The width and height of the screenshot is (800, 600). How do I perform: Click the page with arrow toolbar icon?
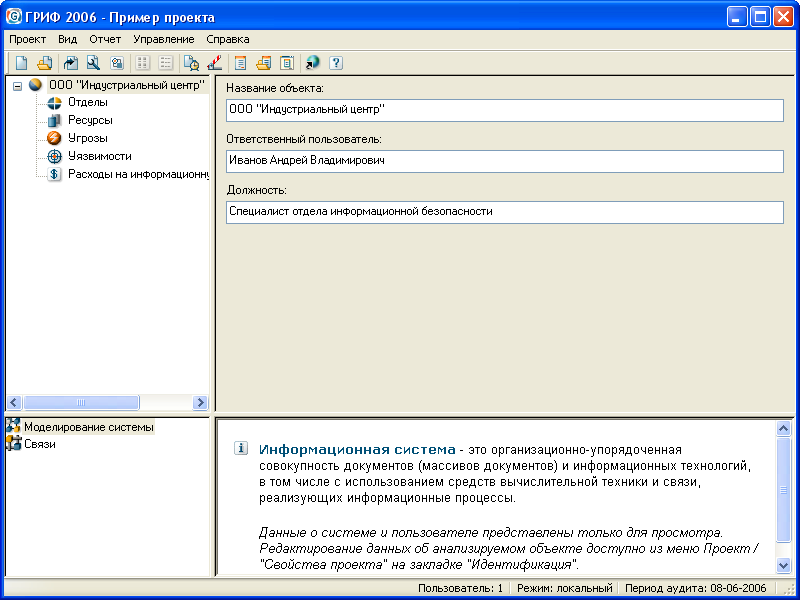(x=70, y=63)
